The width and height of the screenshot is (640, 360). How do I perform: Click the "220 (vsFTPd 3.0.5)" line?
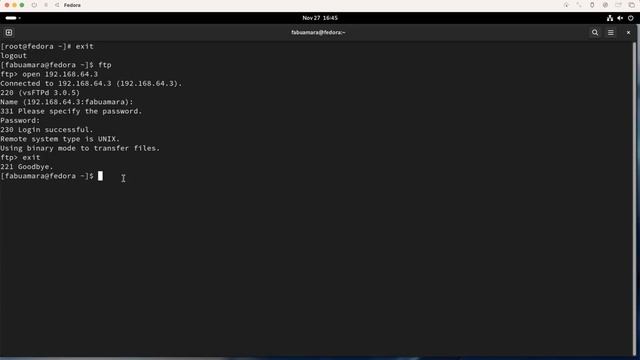[40, 93]
